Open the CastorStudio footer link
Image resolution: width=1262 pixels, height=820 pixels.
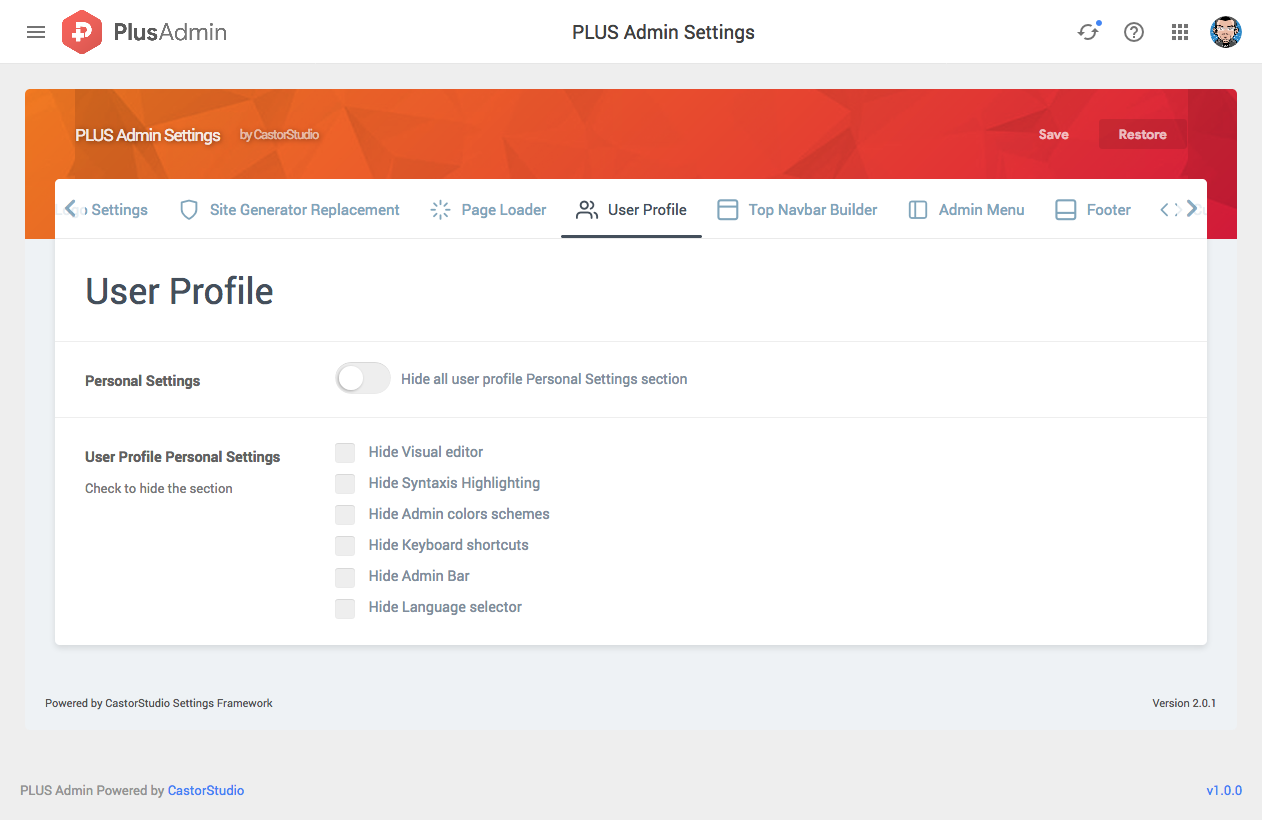click(206, 790)
